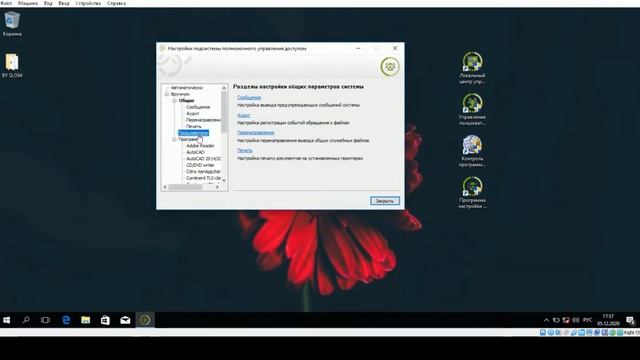Switch РУС input language indicator
Screen dimensions: 640x360
click(587, 320)
